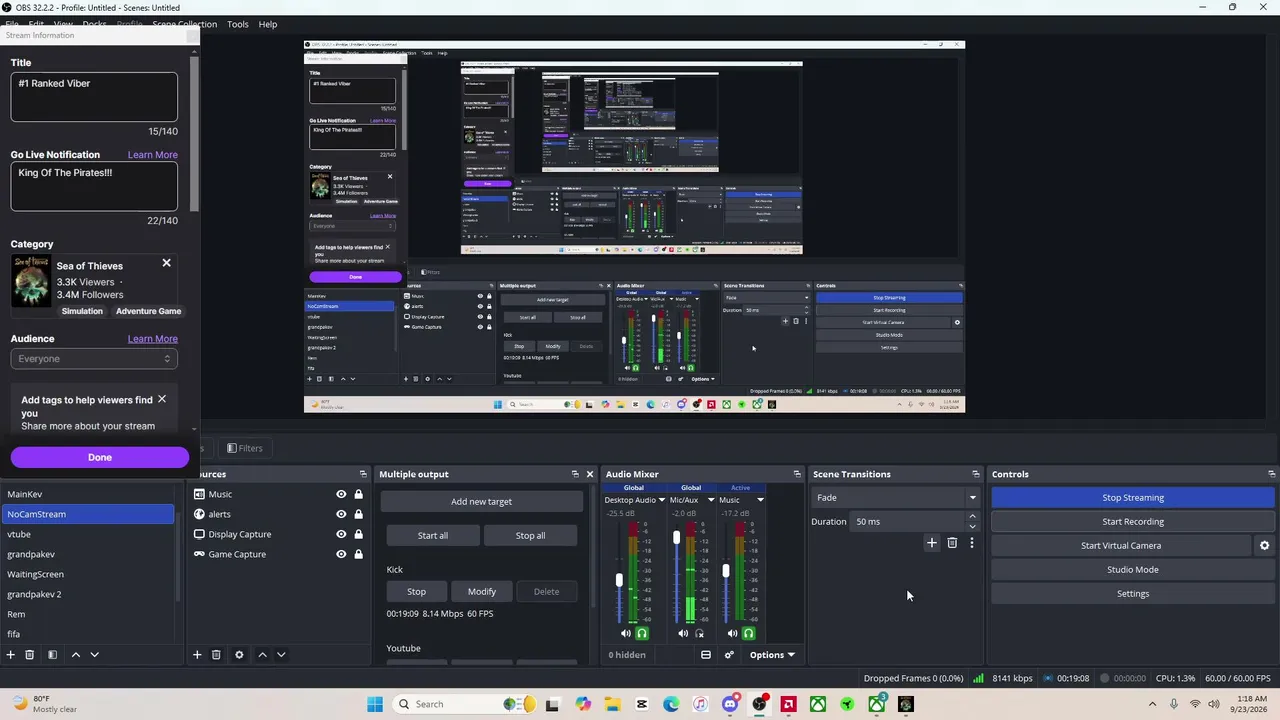Open source properties gear in Sources toolbar

tap(239, 655)
